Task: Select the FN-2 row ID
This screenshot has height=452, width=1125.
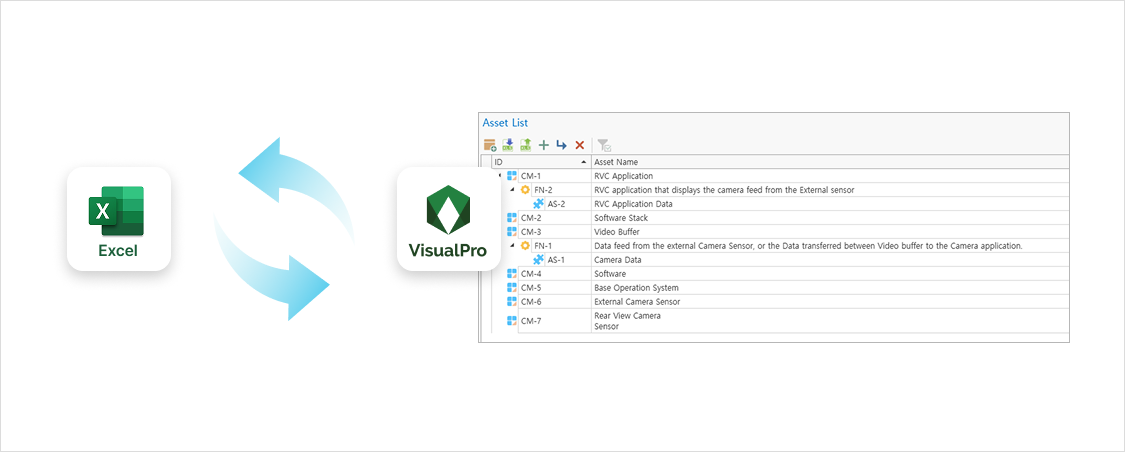Action: click(543, 190)
